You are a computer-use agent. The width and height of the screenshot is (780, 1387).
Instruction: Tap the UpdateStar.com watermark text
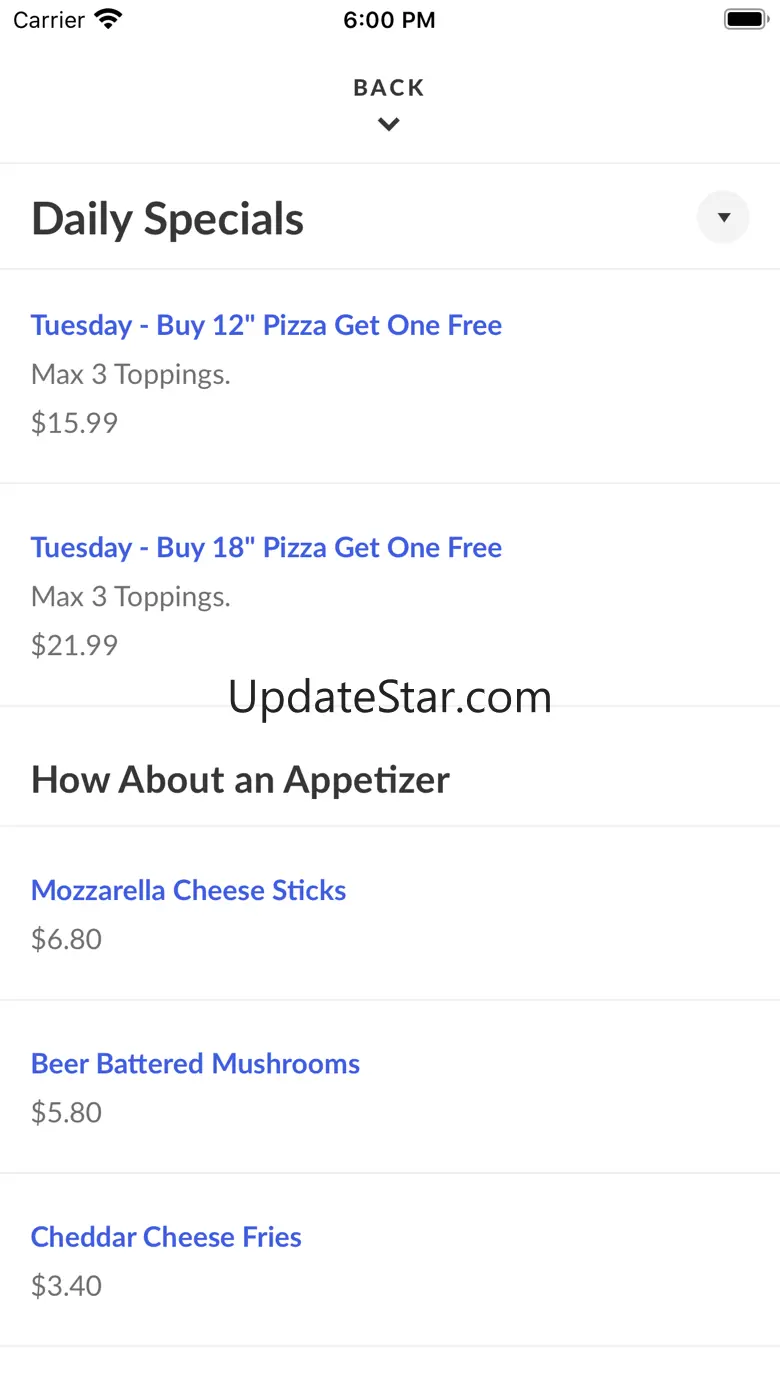point(389,697)
